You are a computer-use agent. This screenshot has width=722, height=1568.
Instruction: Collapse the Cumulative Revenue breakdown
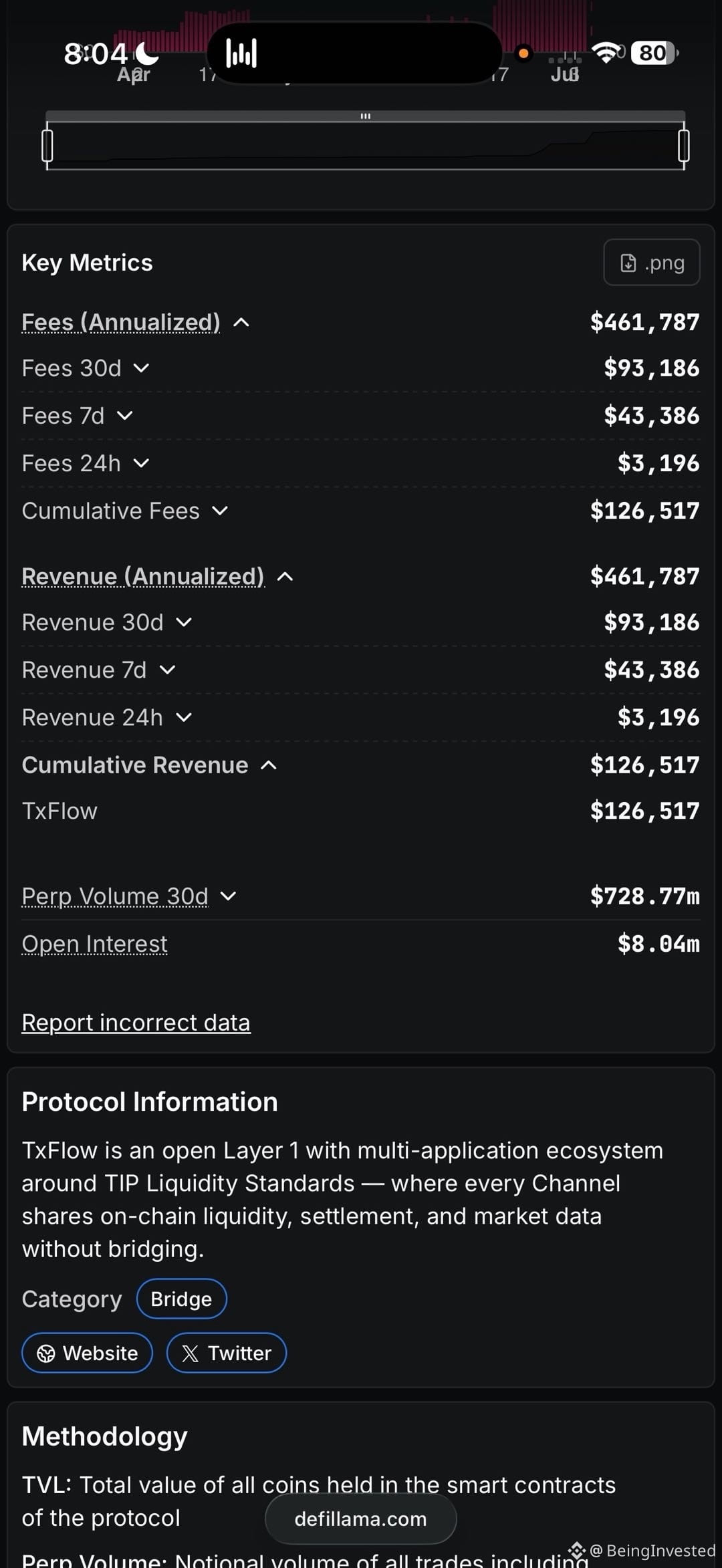(269, 765)
